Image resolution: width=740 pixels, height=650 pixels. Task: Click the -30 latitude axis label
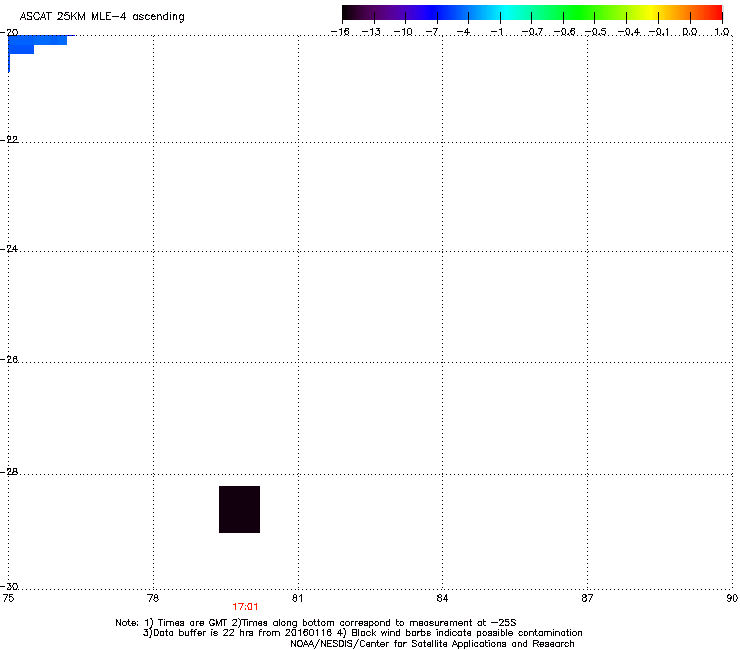(x=9, y=586)
